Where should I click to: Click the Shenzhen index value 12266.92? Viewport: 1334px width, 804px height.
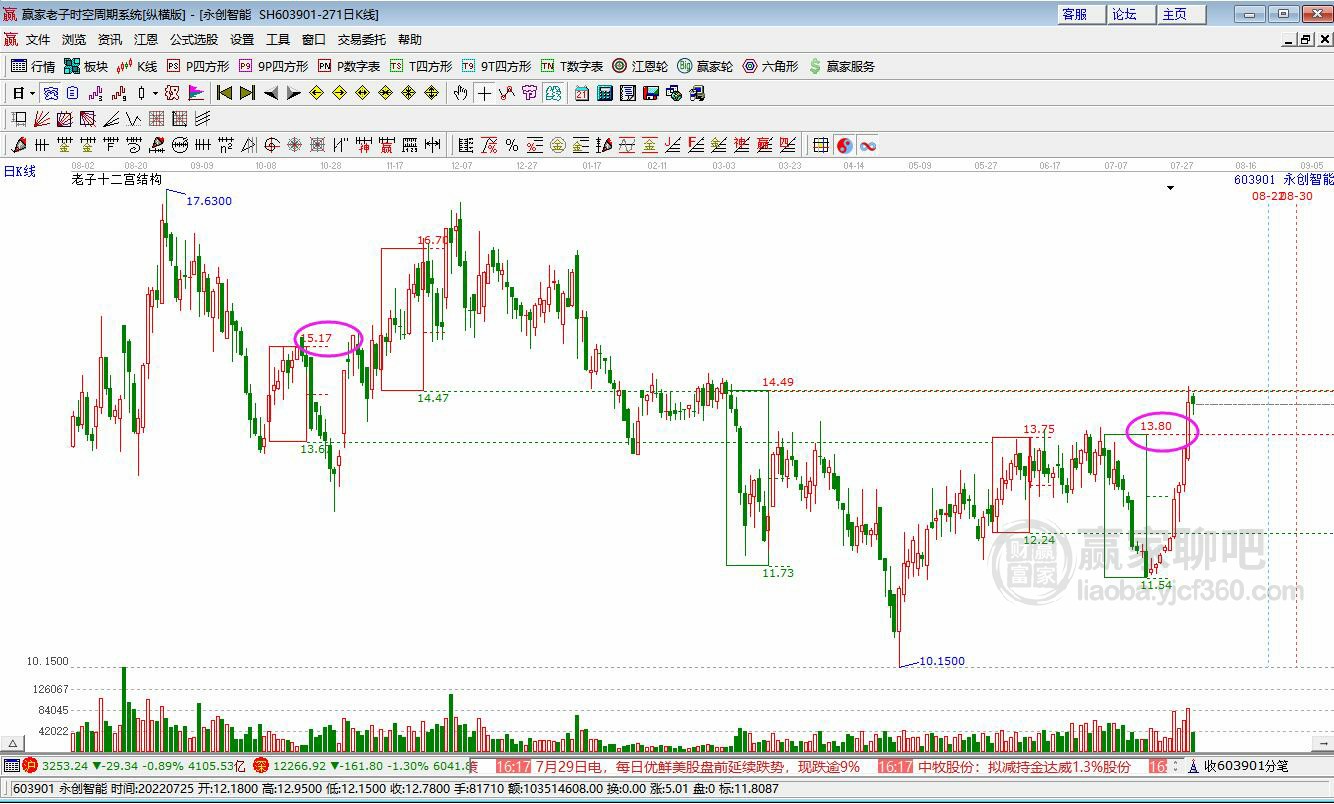[x=299, y=766]
